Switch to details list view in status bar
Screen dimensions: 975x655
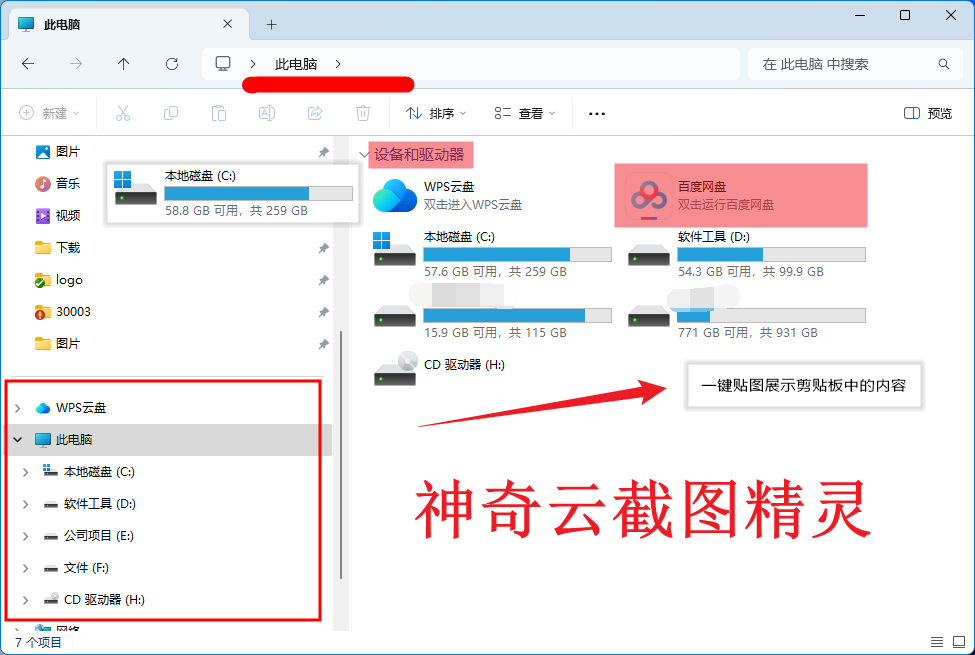[x=936, y=641]
